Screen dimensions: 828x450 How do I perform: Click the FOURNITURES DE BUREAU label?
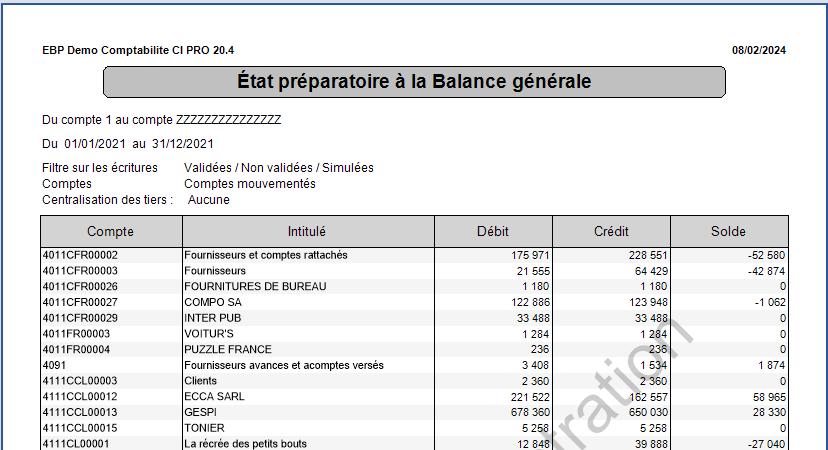[x=255, y=286]
